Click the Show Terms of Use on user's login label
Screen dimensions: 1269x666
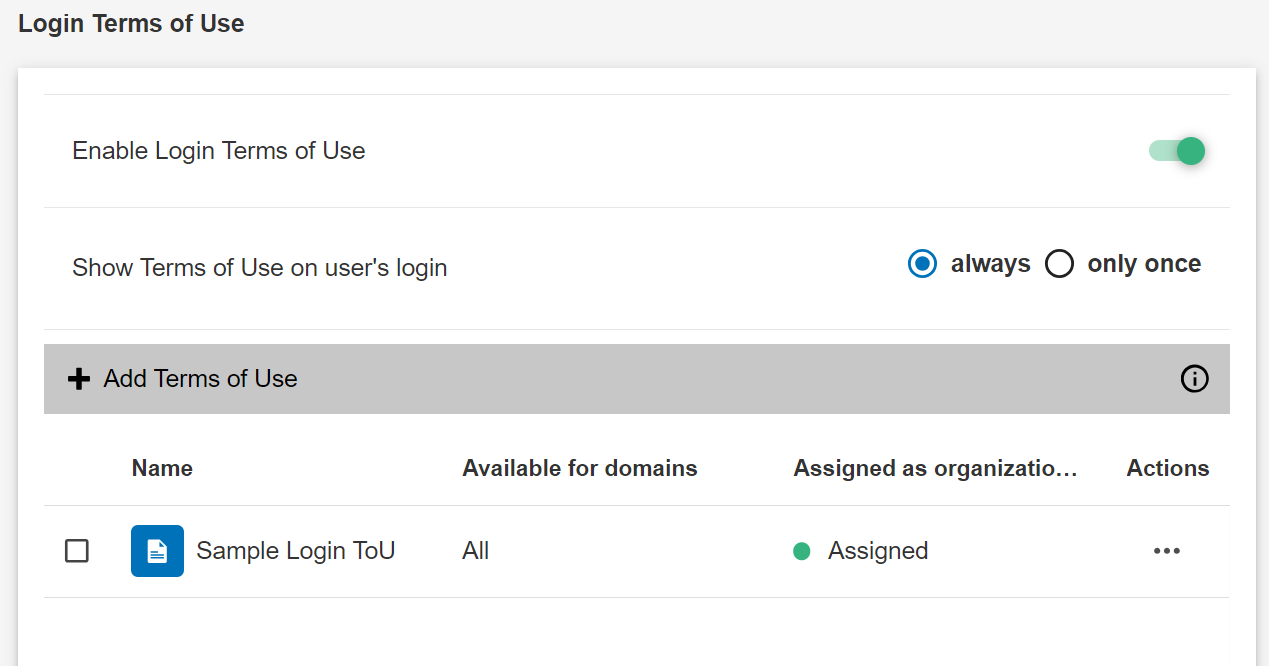point(259,267)
